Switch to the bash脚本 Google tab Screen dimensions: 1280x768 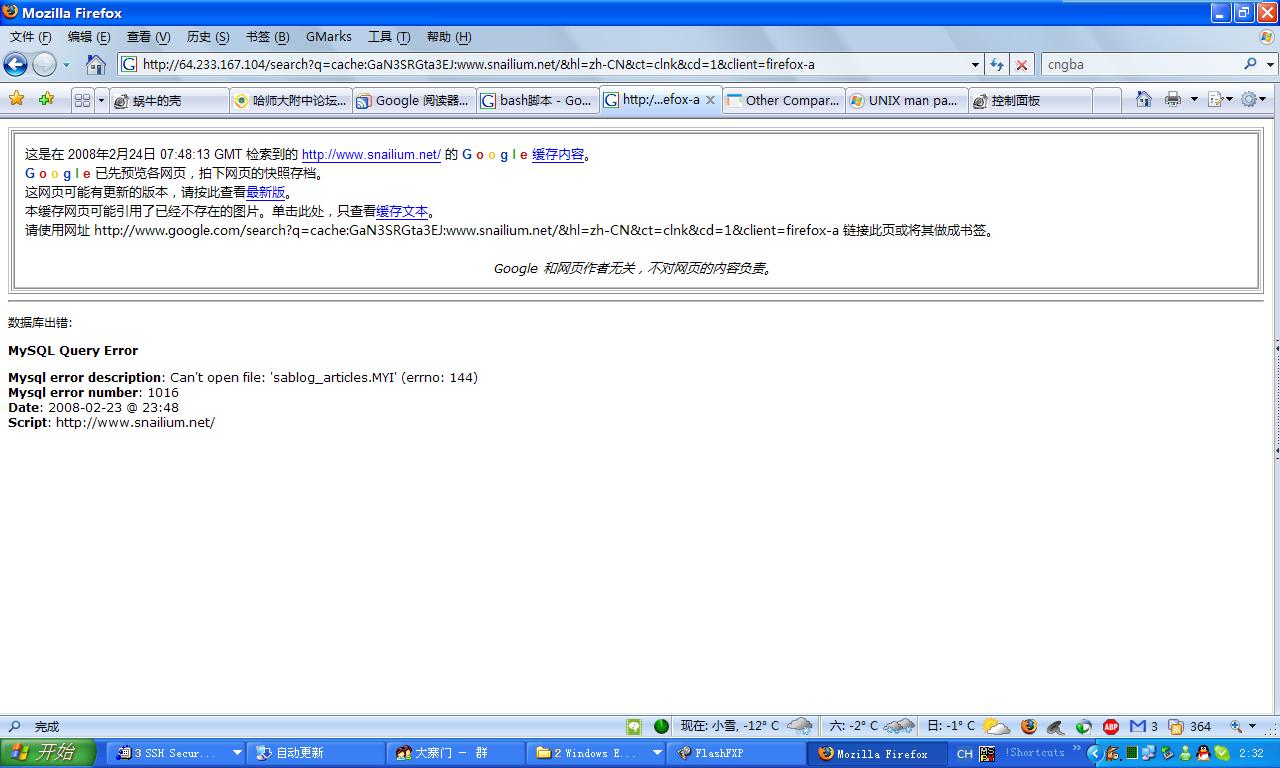537,101
